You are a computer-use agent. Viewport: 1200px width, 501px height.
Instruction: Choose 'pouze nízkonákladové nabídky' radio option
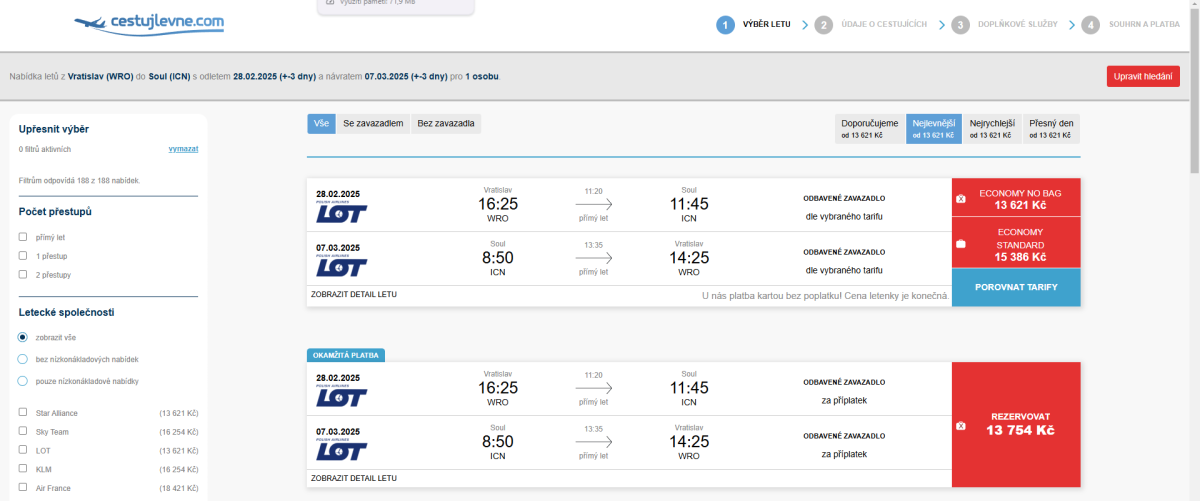(x=23, y=381)
